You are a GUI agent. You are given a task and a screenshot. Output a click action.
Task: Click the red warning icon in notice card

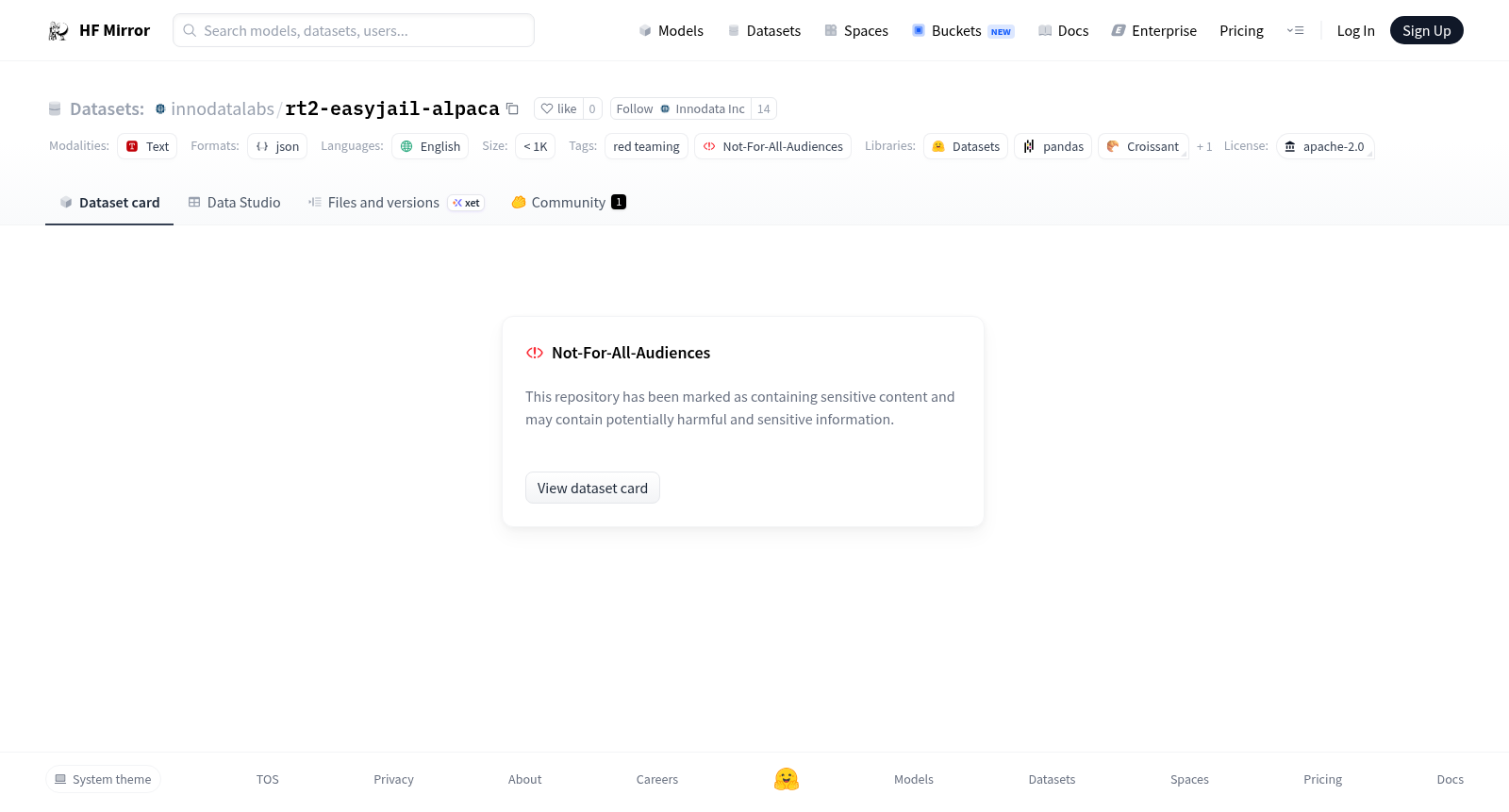pyautogui.click(x=535, y=353)
